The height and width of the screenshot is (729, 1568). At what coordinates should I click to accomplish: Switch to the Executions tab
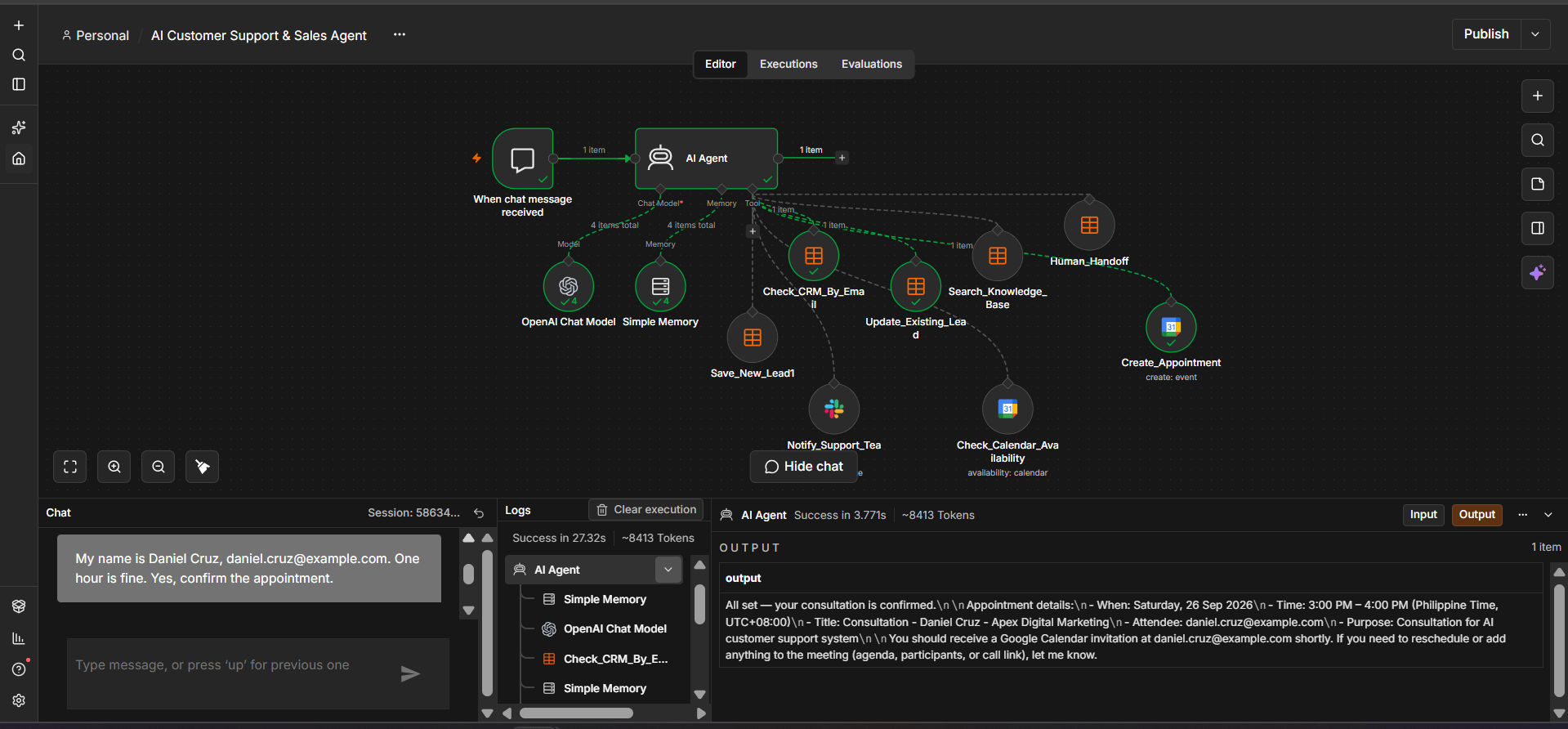(x=788, y=64)
